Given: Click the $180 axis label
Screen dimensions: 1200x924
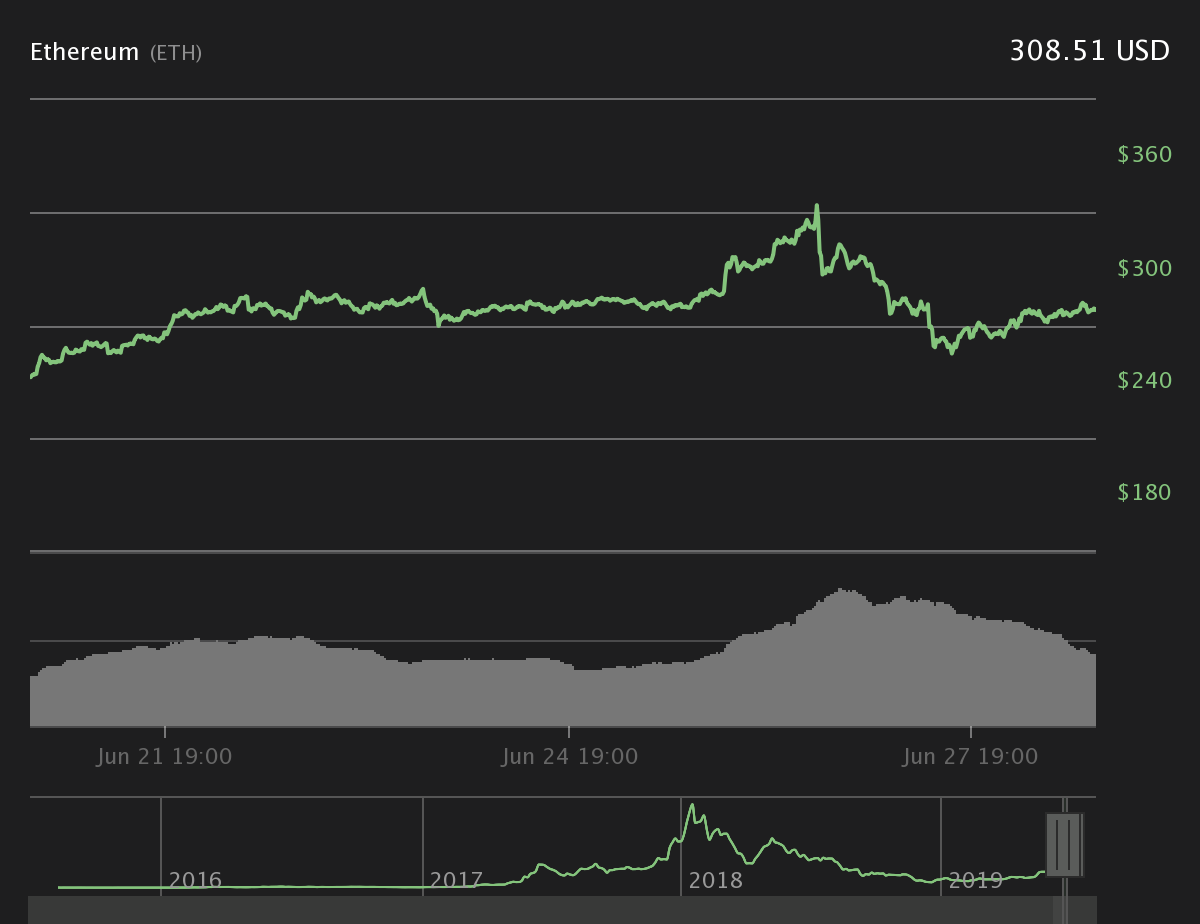Looking at the screenshot, I should [1145, 492].
